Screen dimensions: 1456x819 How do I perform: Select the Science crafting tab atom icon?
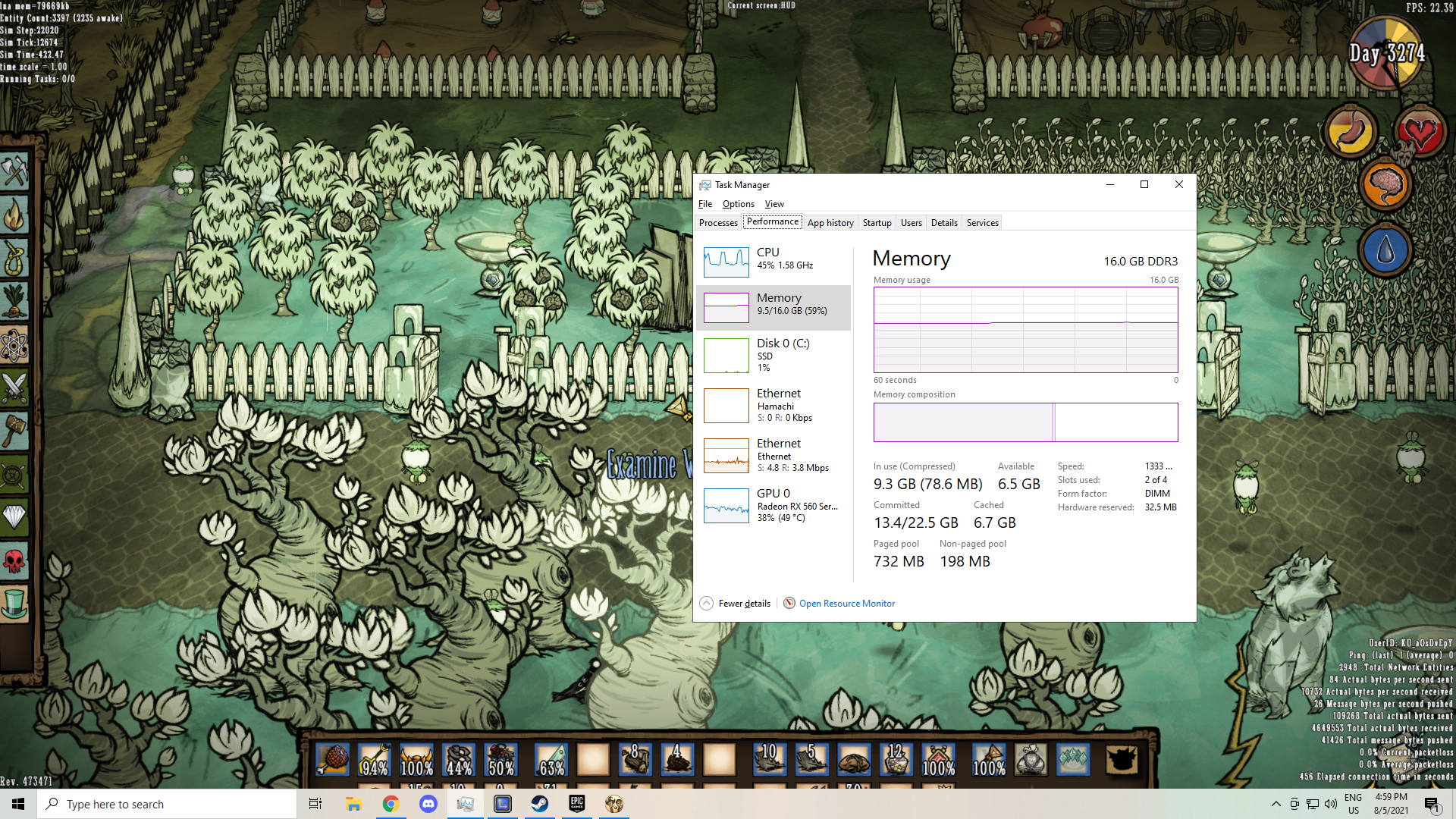click(14, 345)
